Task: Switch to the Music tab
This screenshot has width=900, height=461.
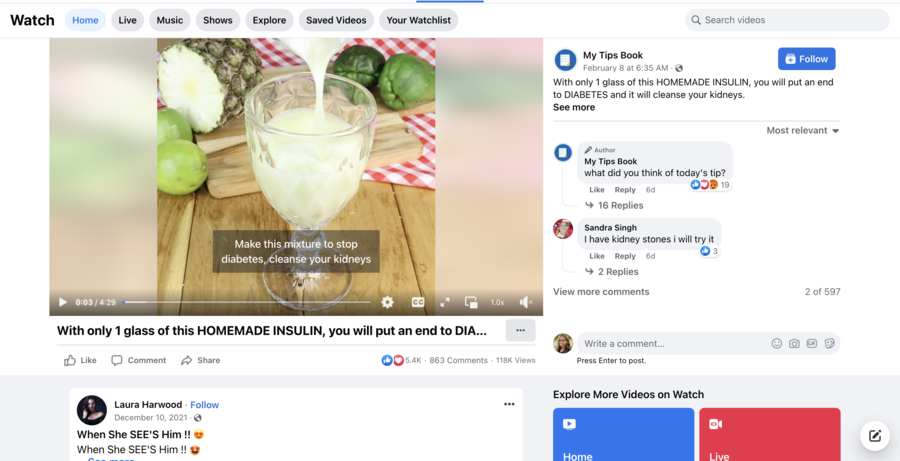Action: coord(170,20)
